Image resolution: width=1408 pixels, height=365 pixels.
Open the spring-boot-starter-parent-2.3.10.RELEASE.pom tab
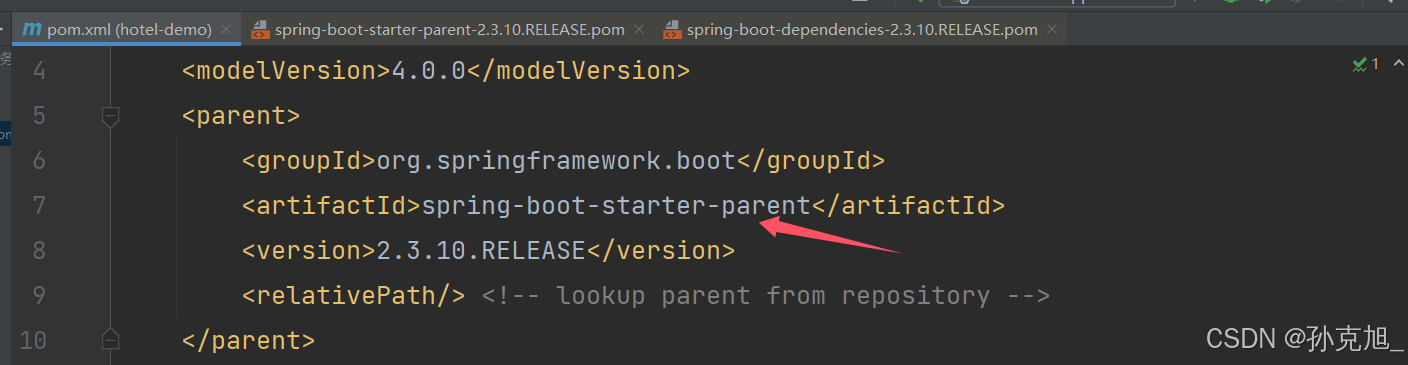(x=447, y=30)
